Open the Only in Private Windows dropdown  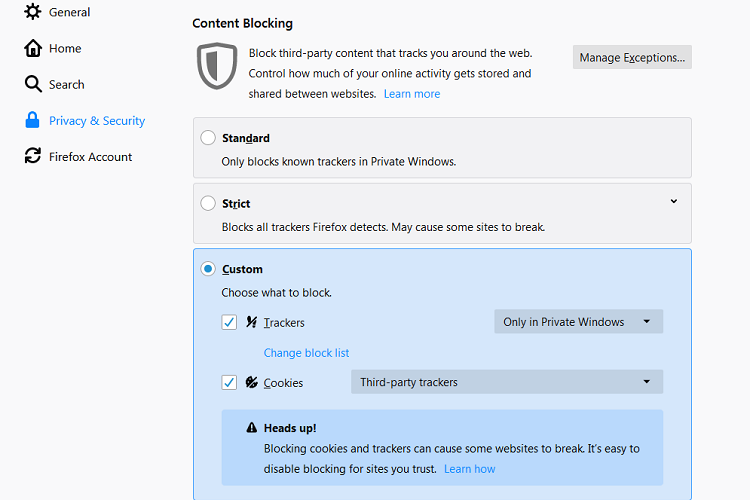[x=578, y=322]
